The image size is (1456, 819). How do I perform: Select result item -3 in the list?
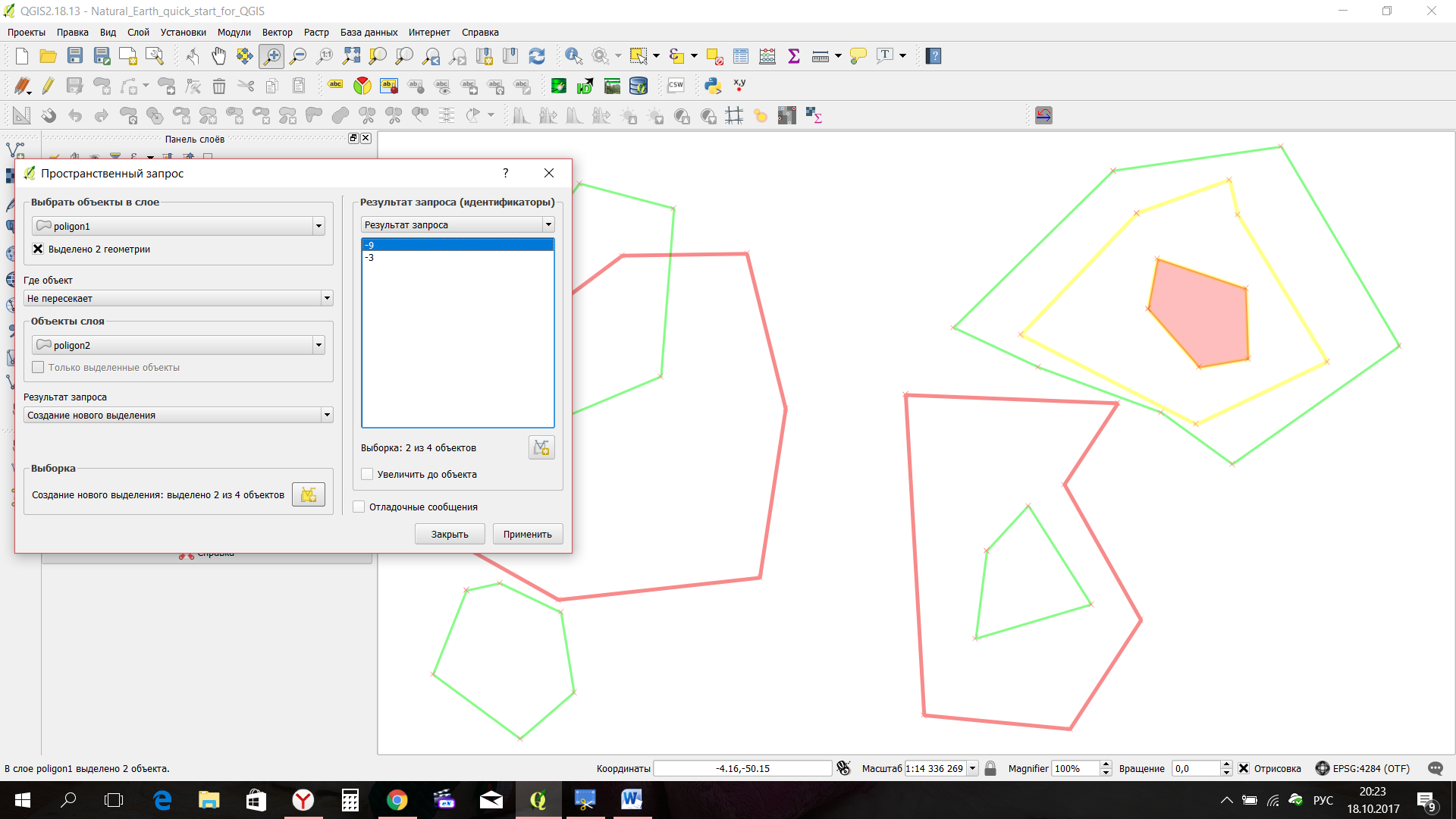370,258
